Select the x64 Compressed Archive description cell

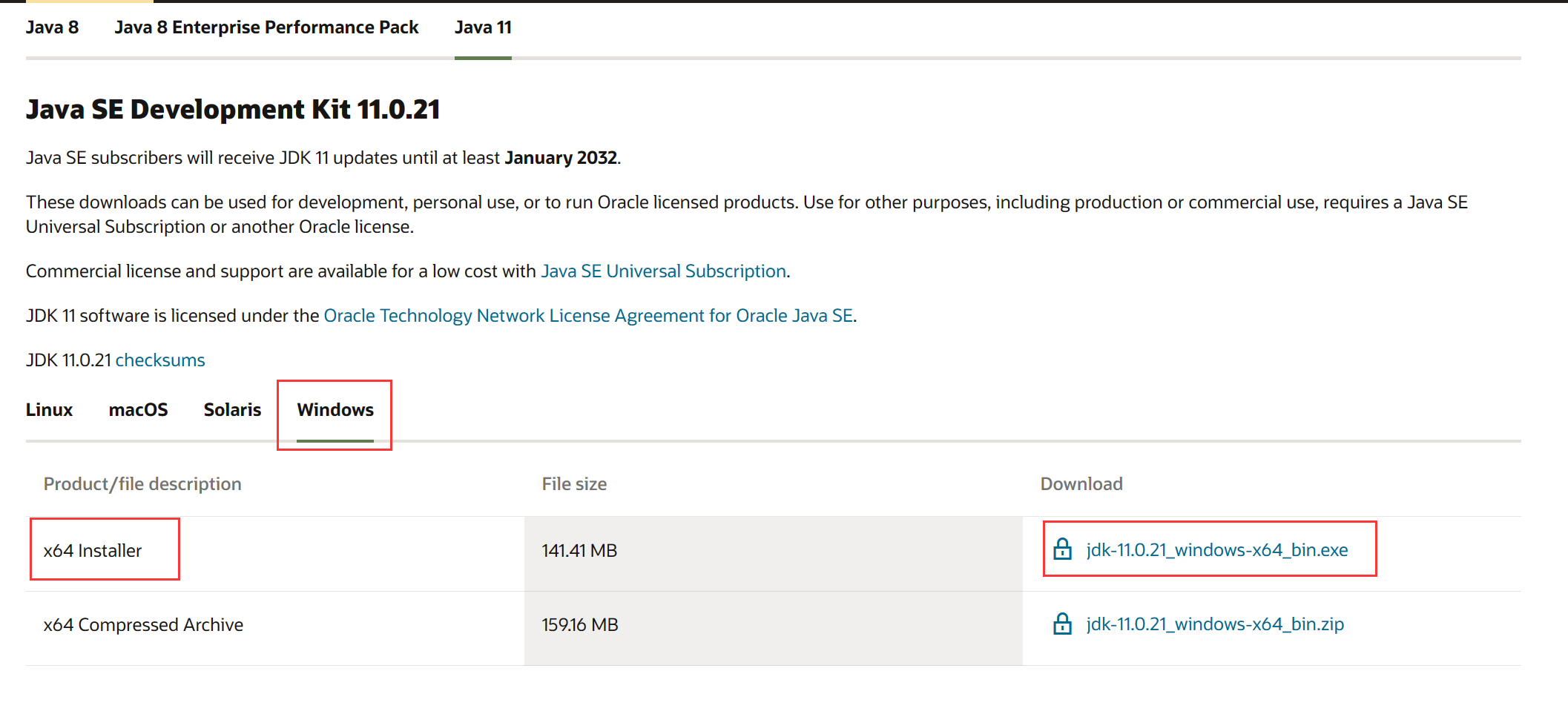coord(275,628)
